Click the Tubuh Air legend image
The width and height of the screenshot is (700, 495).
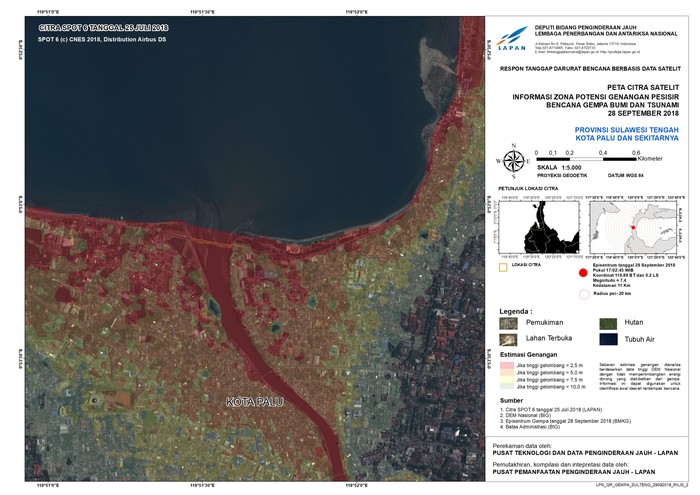(x=611, y=340)
